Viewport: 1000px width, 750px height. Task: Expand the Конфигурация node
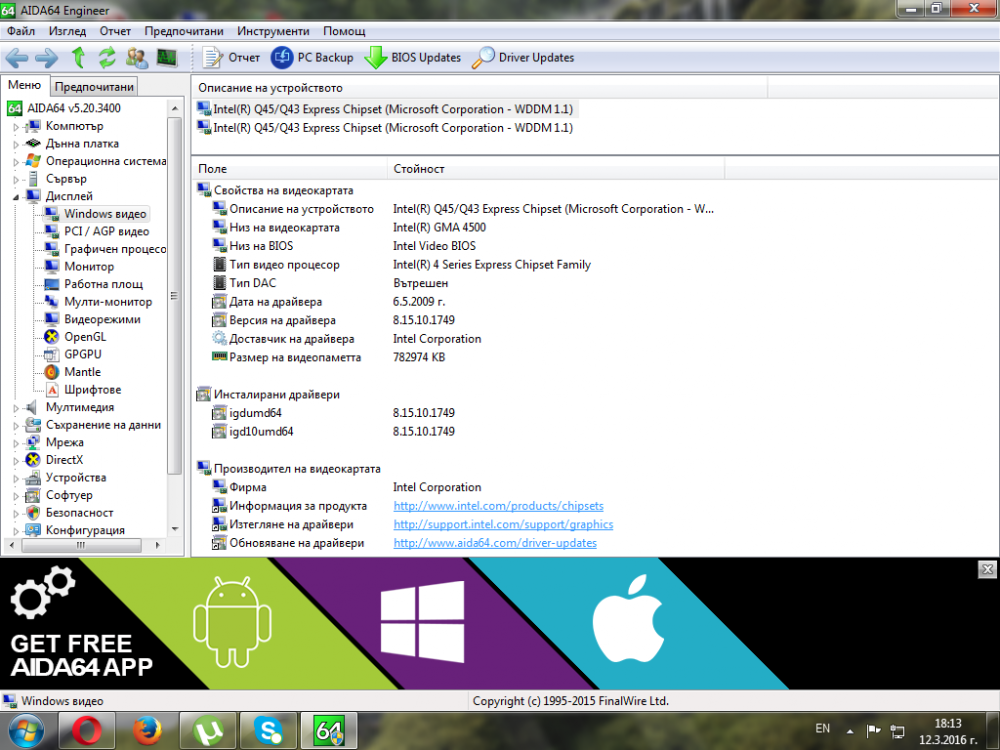tap(16, 531)
